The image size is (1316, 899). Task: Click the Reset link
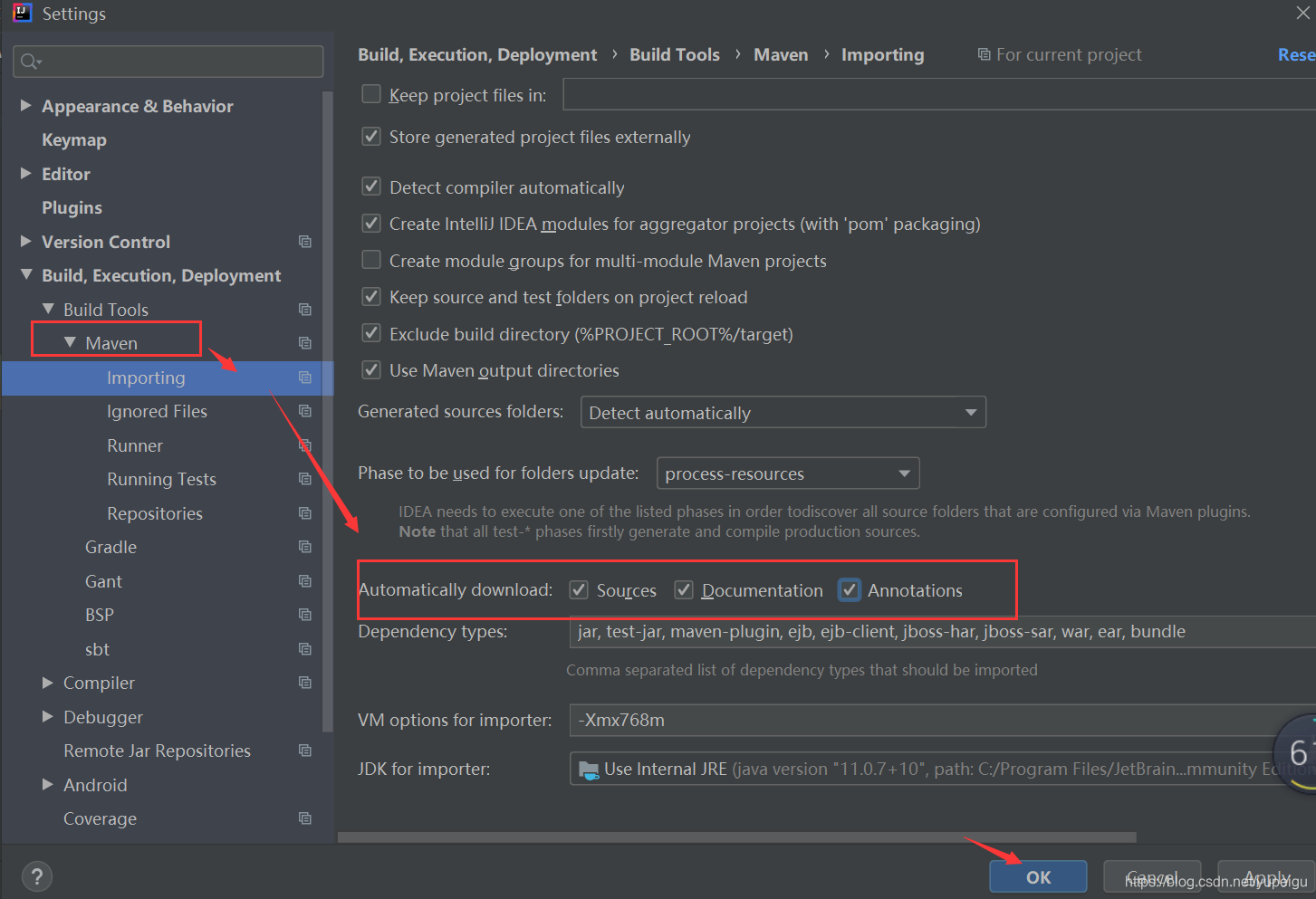point(1296,54)
